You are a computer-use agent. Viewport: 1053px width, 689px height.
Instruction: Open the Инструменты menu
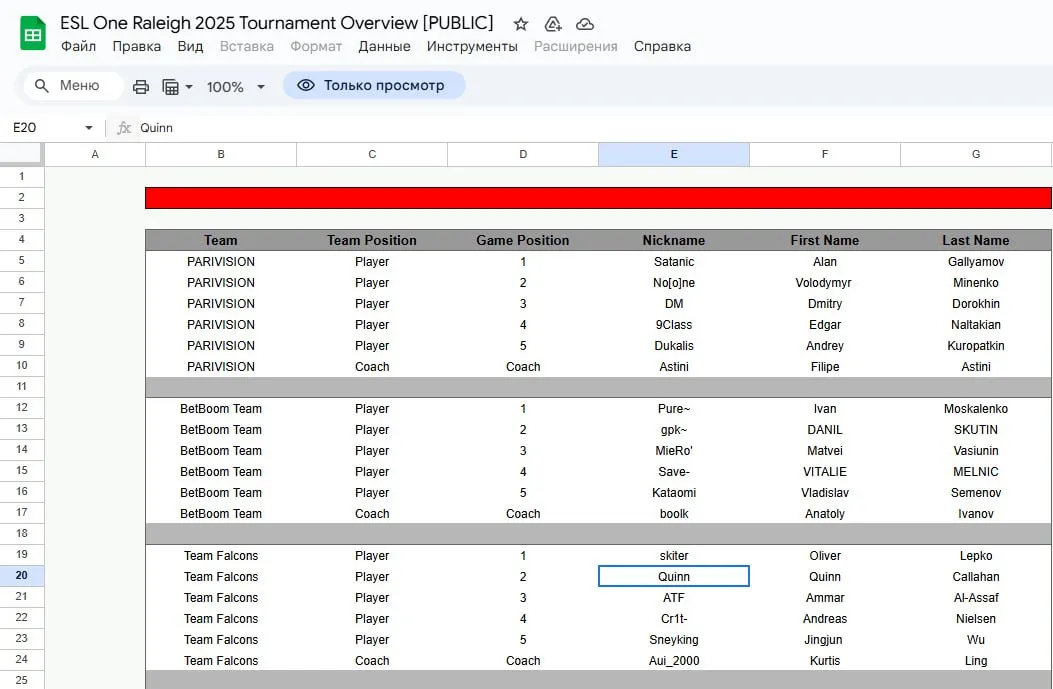[x=472, y=46]
